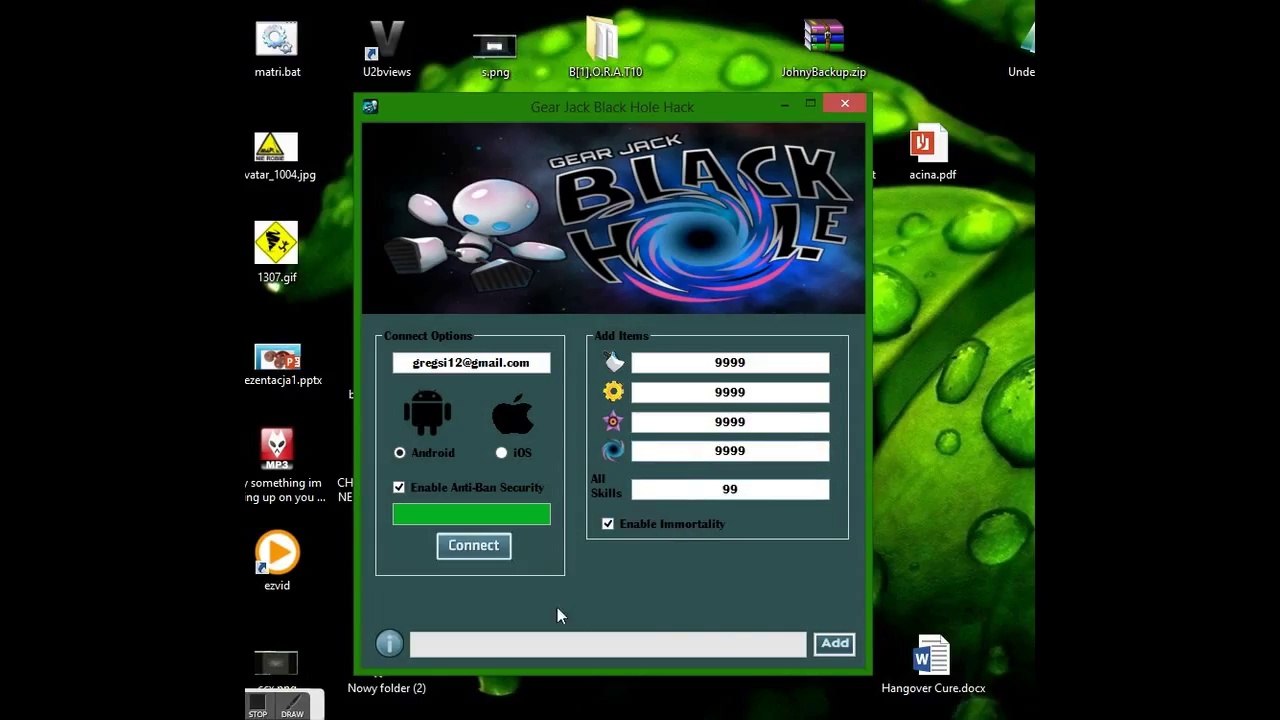Click the hack window title bar icon
Screen dimensions: 1280x720
(370, 106)
